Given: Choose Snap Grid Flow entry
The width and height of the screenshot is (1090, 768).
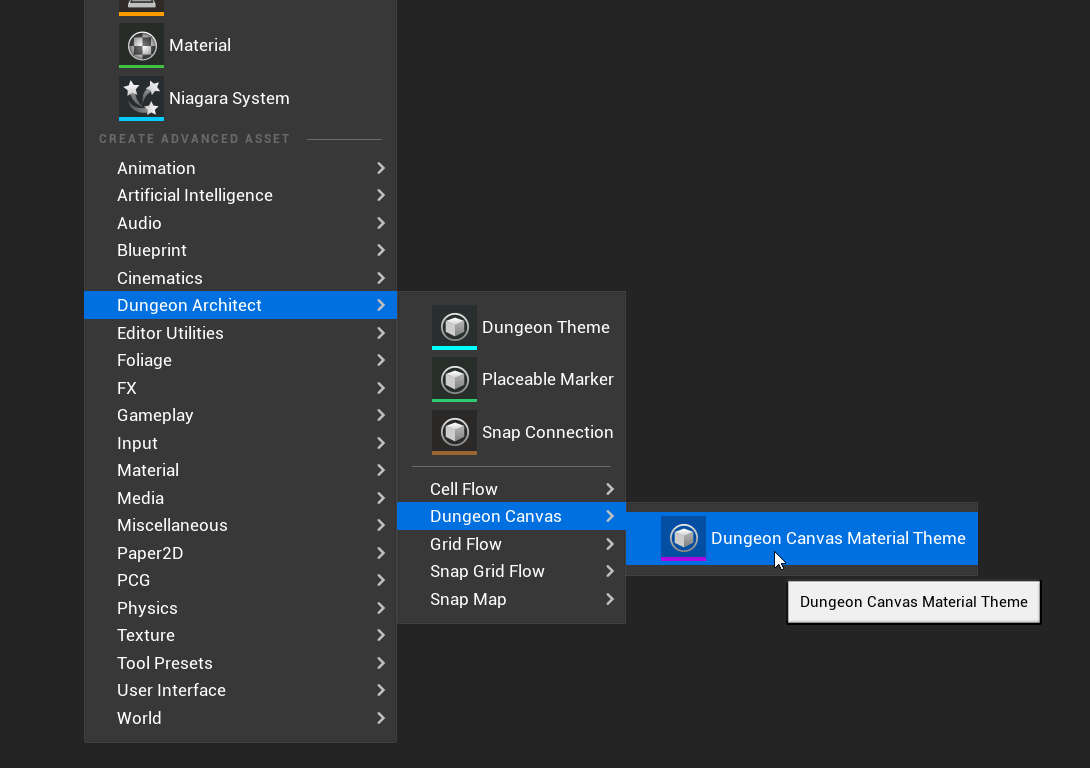Looking at the screenshot, I should coord(512,571).
